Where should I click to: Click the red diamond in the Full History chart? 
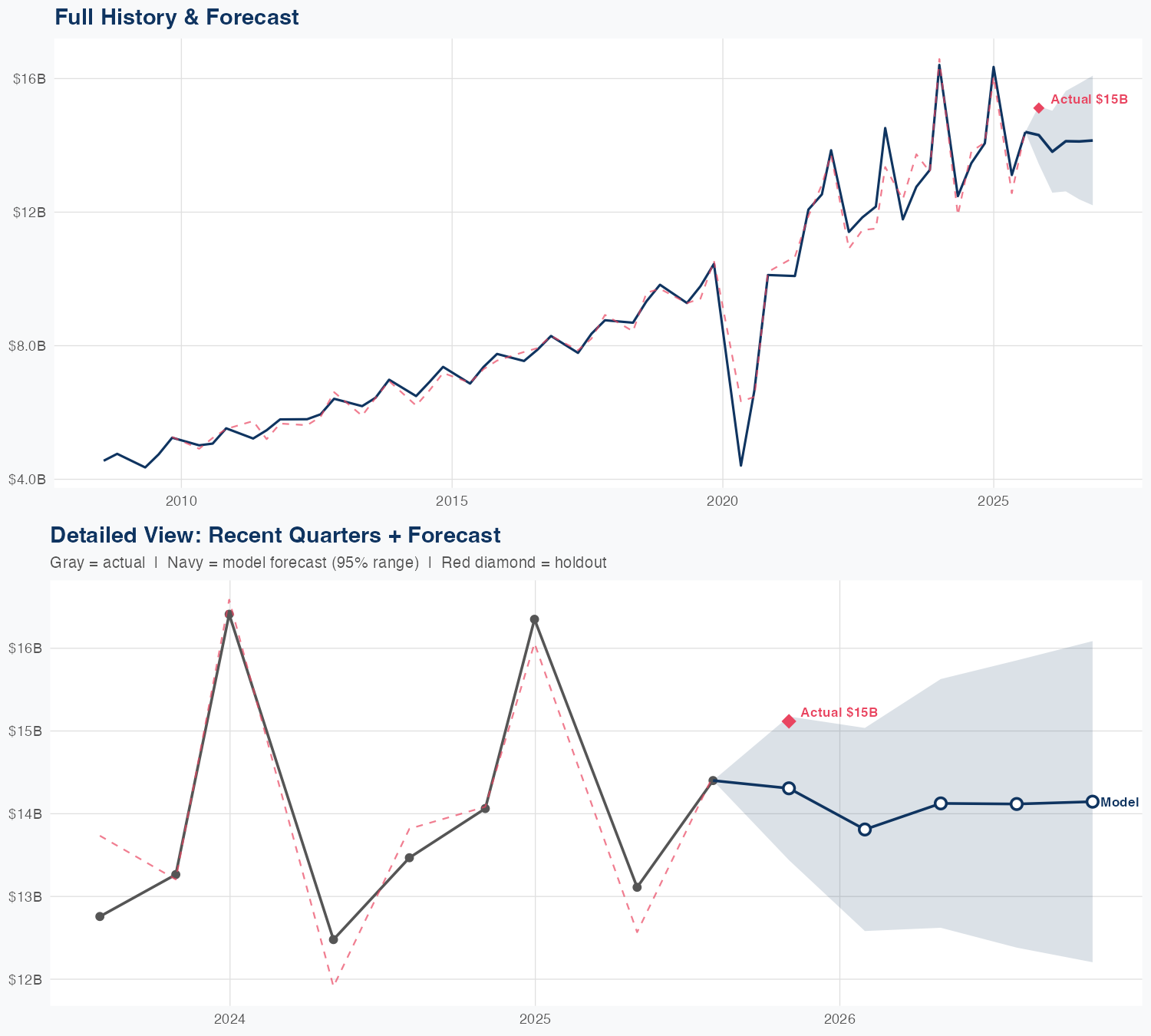(x=1039, y=108)
